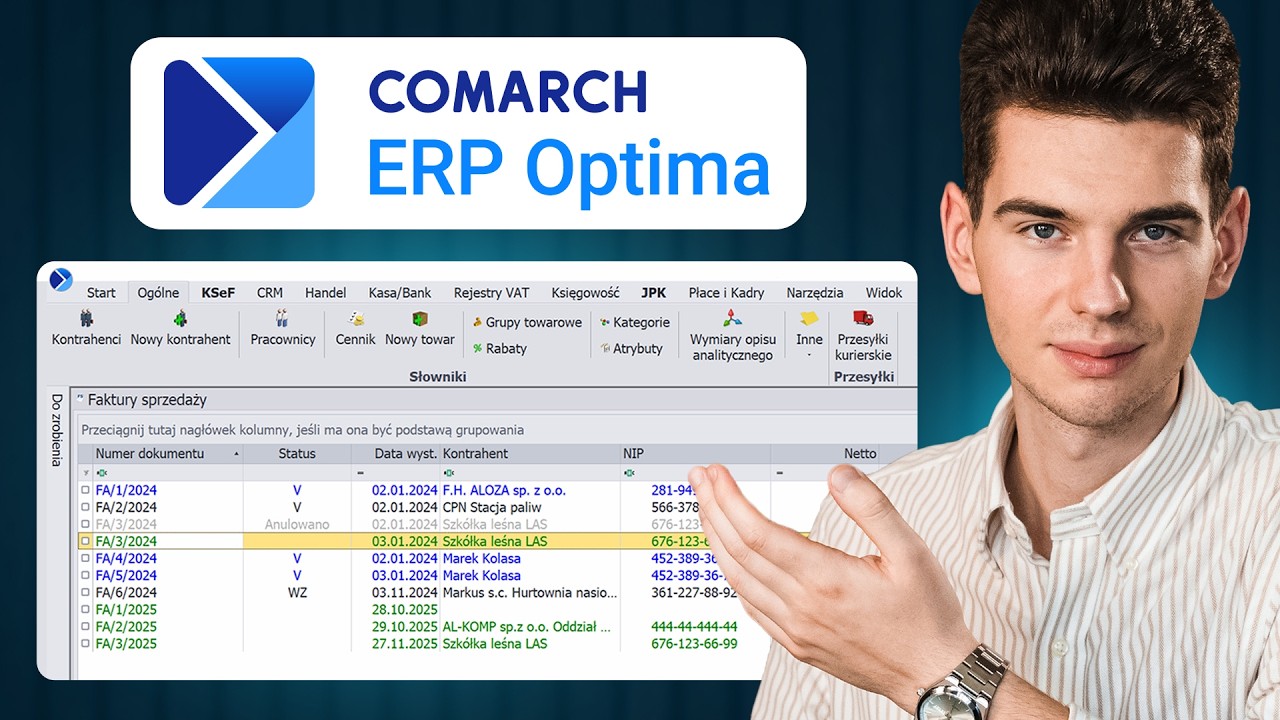
Task: Select AL-KOMP sp.z o.o. Oddział cell
Action: pos(530,627)
